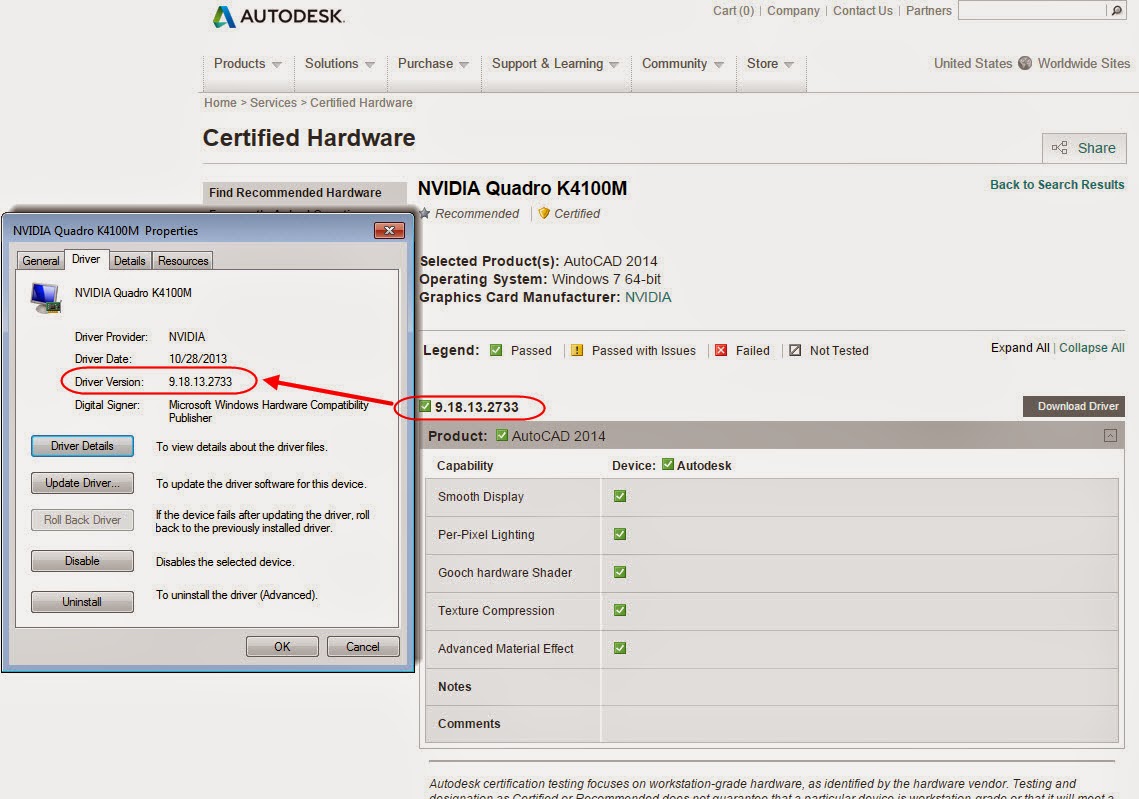
Task: Open the Support & Learning dropdown
Action: pos(555,64)
